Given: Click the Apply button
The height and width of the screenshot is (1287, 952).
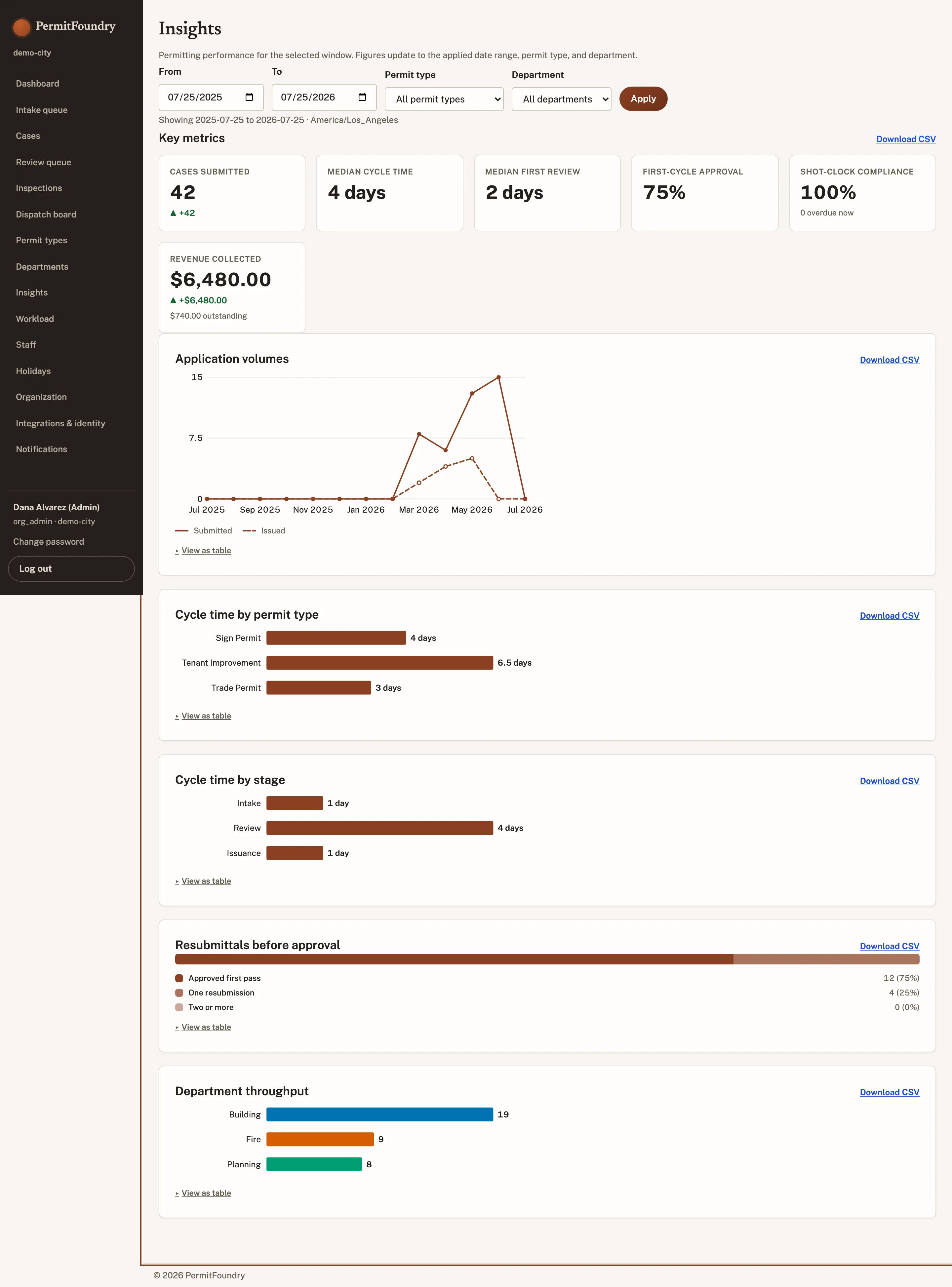Looking at the screenshot, I should click(643, 98).
